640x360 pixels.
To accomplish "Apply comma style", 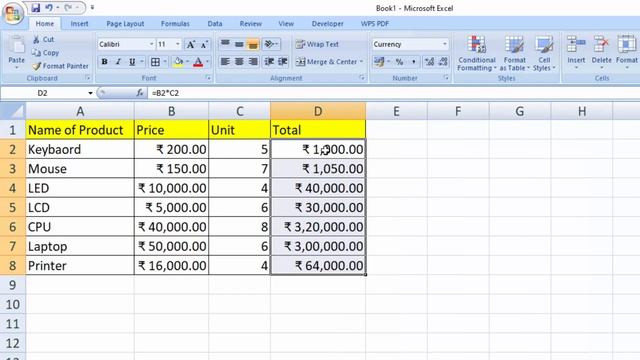I will tap(413, 62).
